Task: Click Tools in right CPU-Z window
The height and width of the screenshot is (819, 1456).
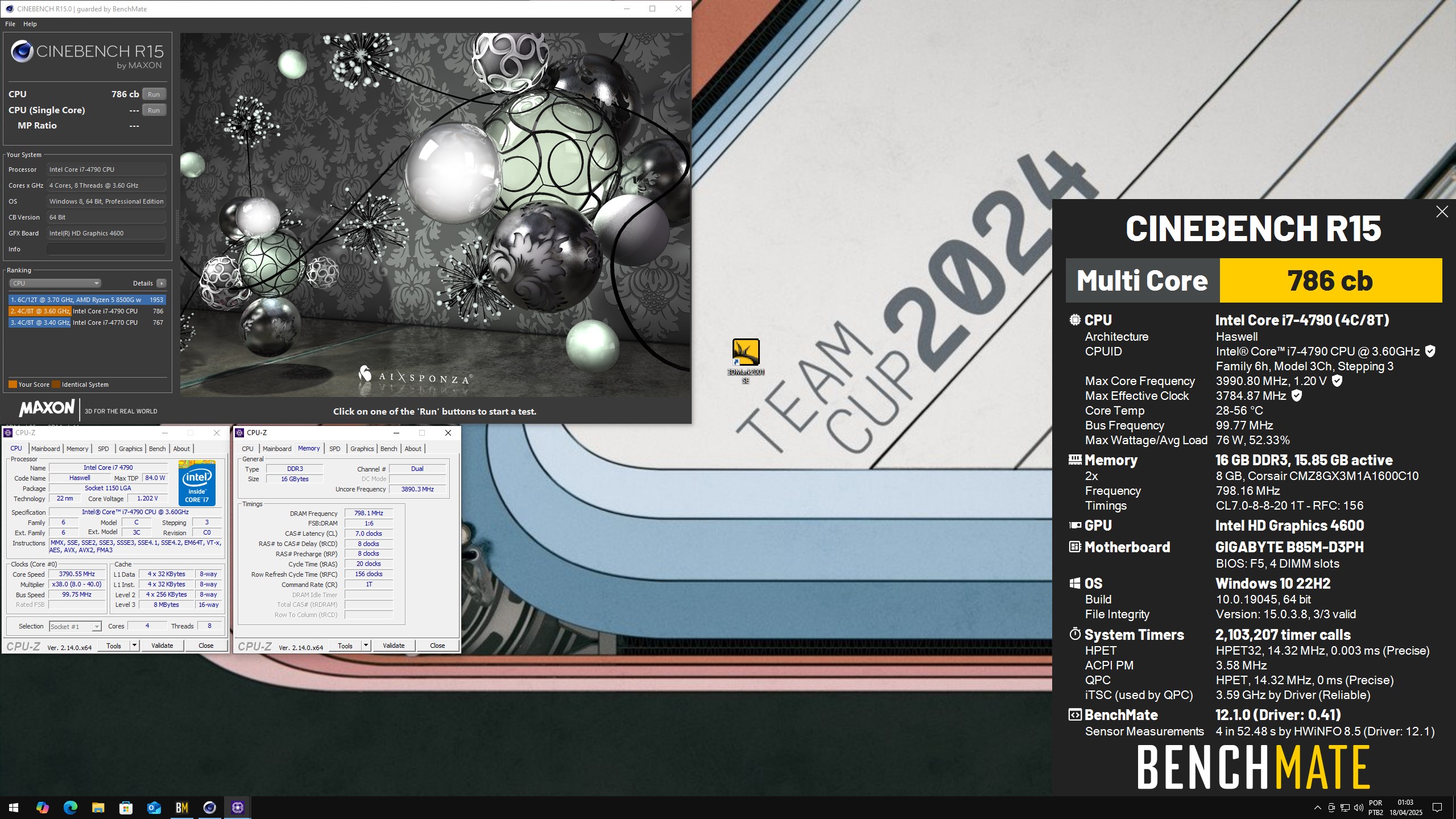Action: click(x=345, y=646)
